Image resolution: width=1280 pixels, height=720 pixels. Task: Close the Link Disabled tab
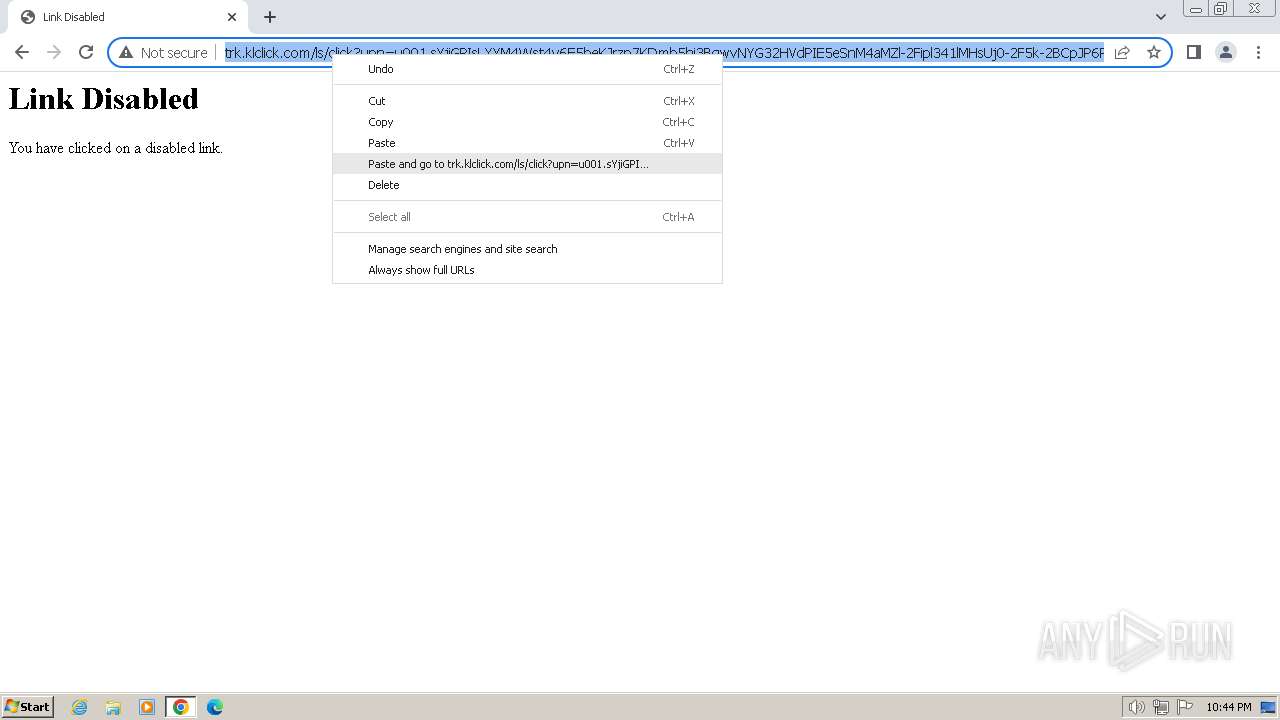tap(232, 17)
